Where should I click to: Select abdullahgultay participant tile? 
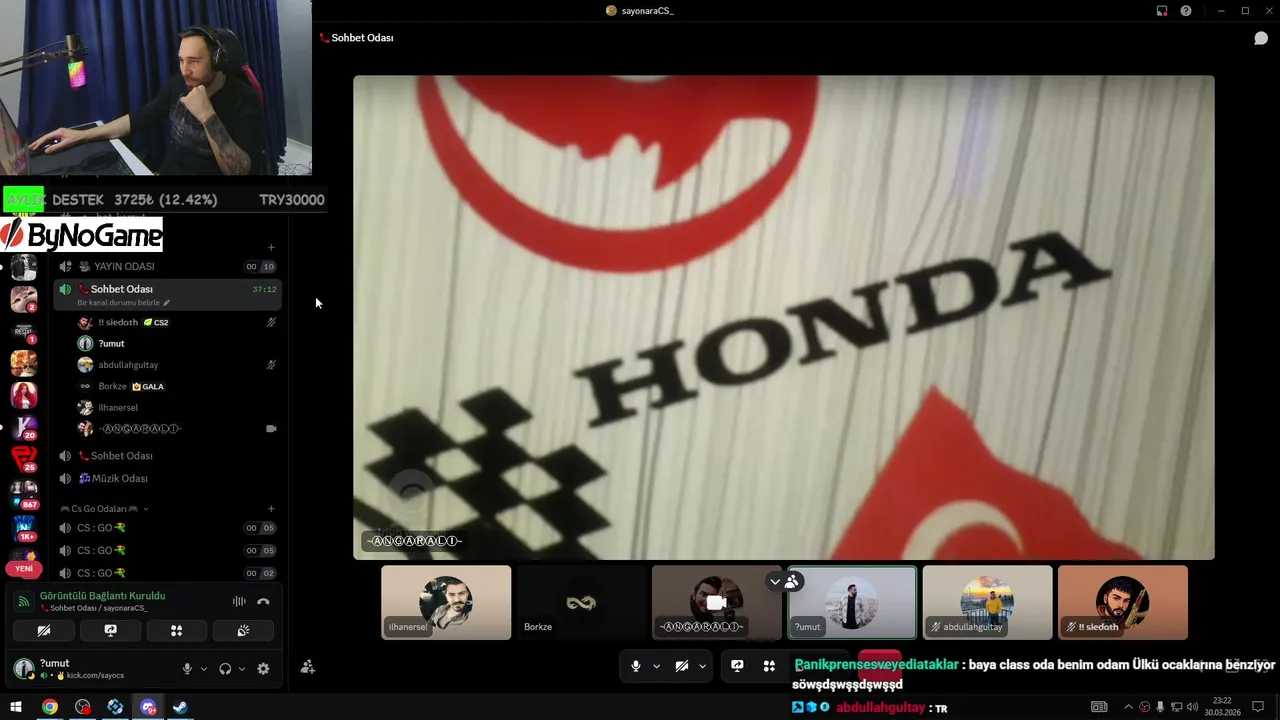[987, 603]
